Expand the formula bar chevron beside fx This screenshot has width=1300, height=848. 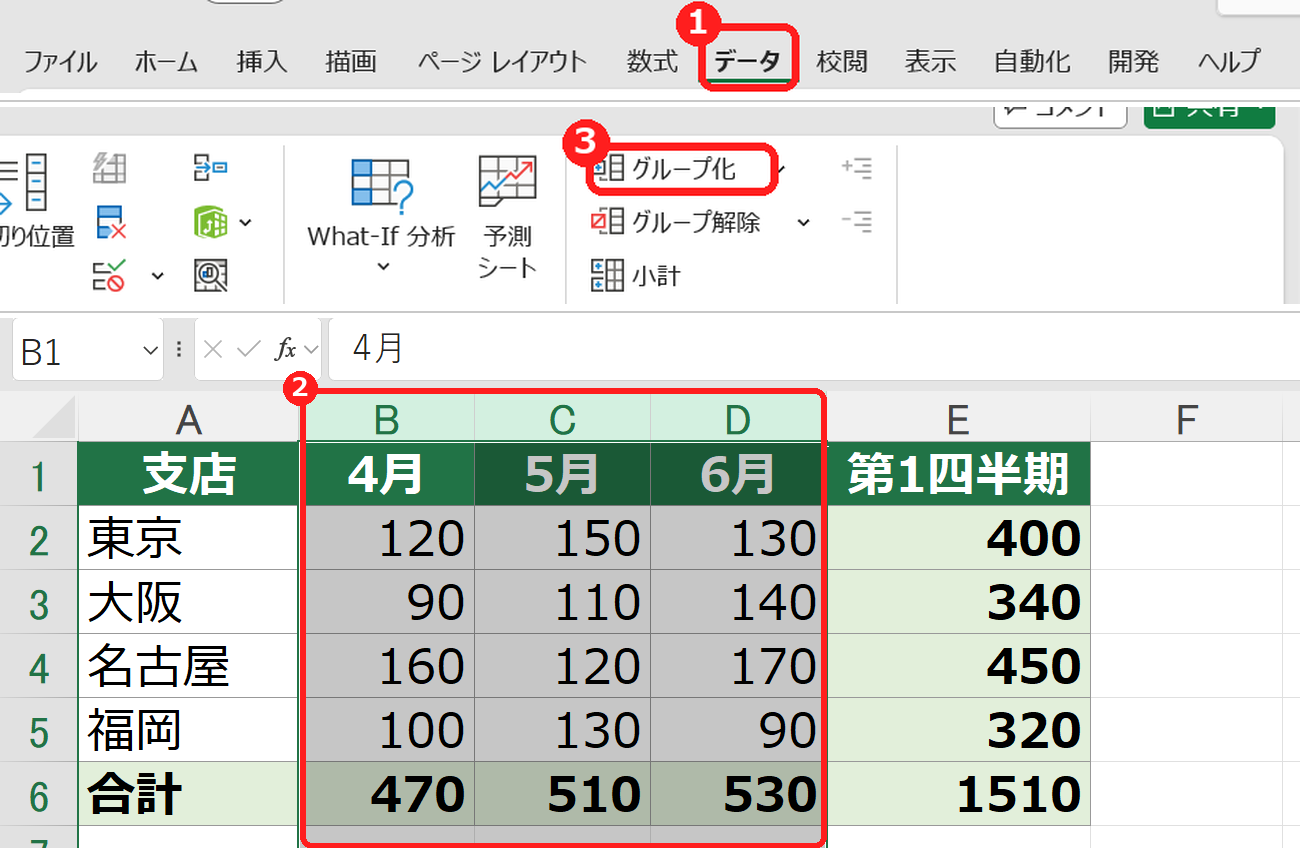(311, 349)
